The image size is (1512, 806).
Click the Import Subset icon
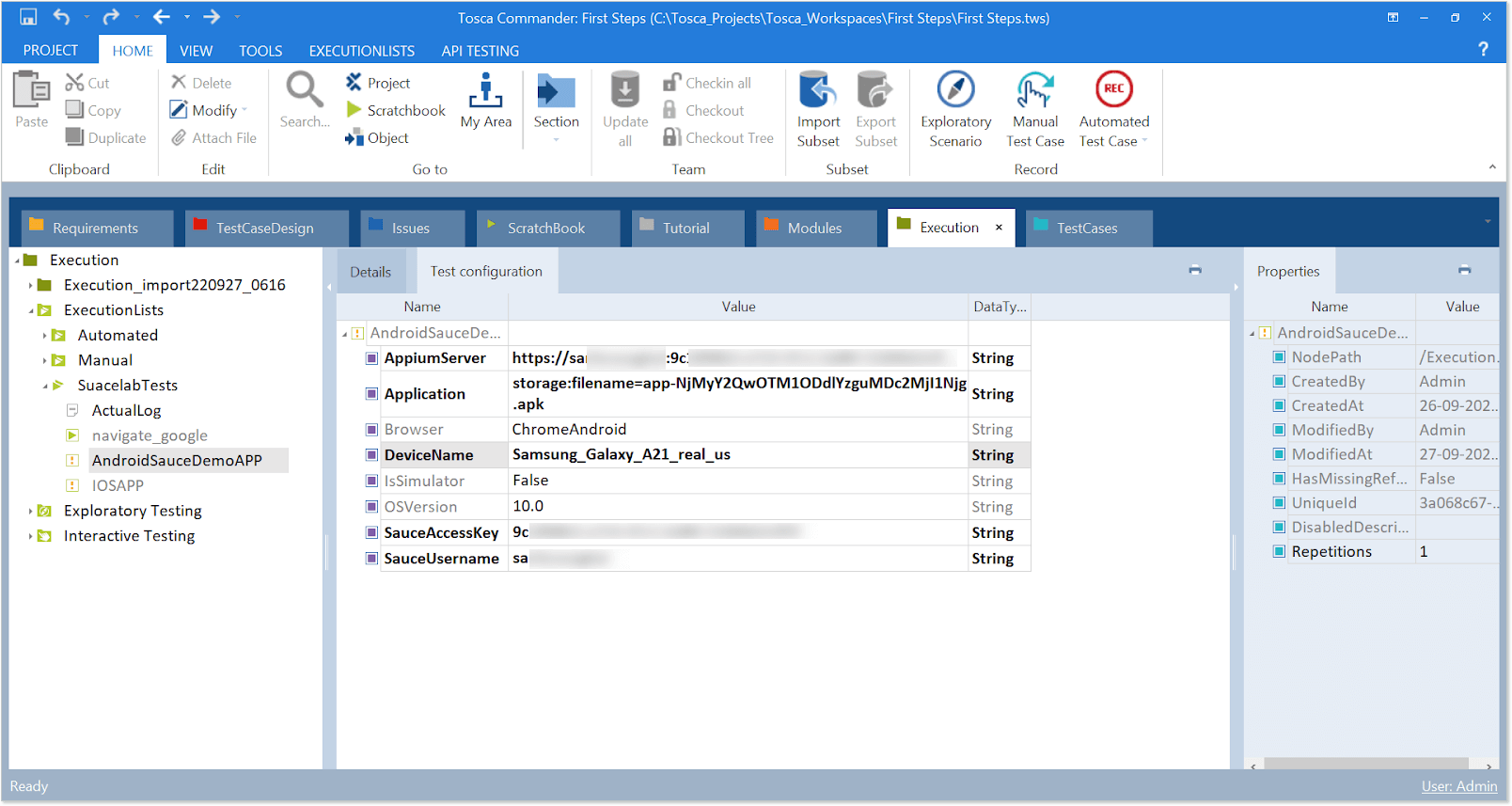pyautogui.click(x=818, y=90)
